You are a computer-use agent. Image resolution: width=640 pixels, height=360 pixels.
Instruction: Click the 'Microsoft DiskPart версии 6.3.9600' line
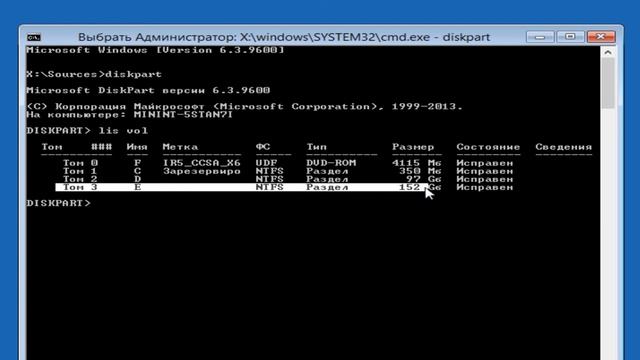point(148,90)
